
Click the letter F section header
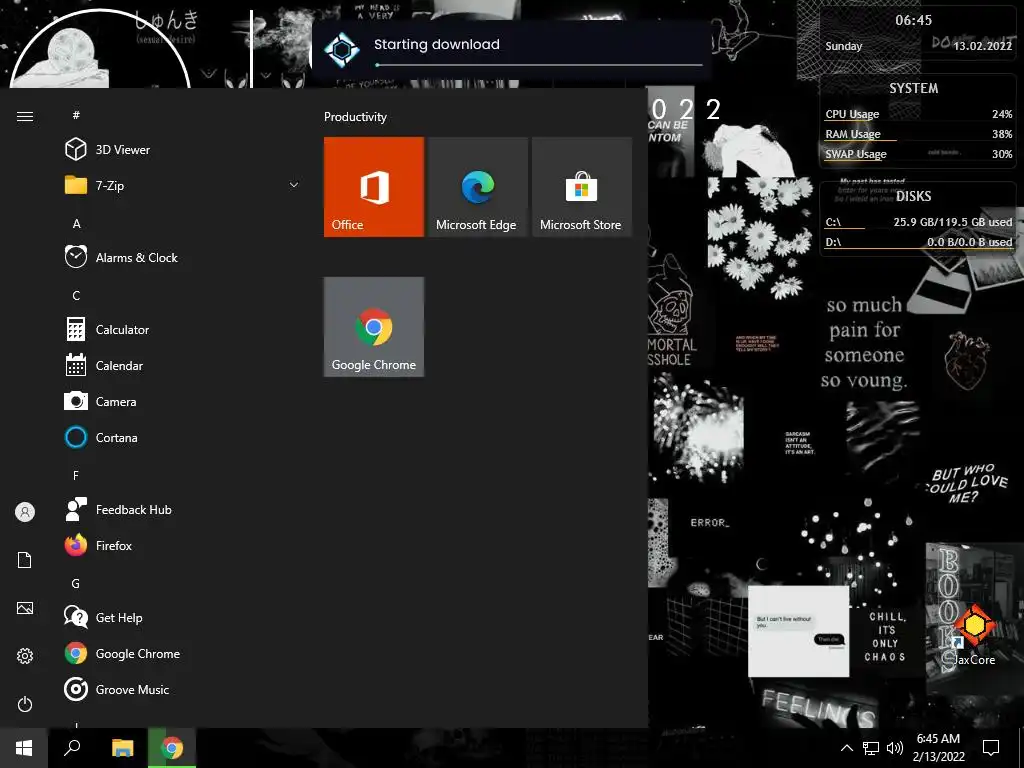tap(76, 475)
